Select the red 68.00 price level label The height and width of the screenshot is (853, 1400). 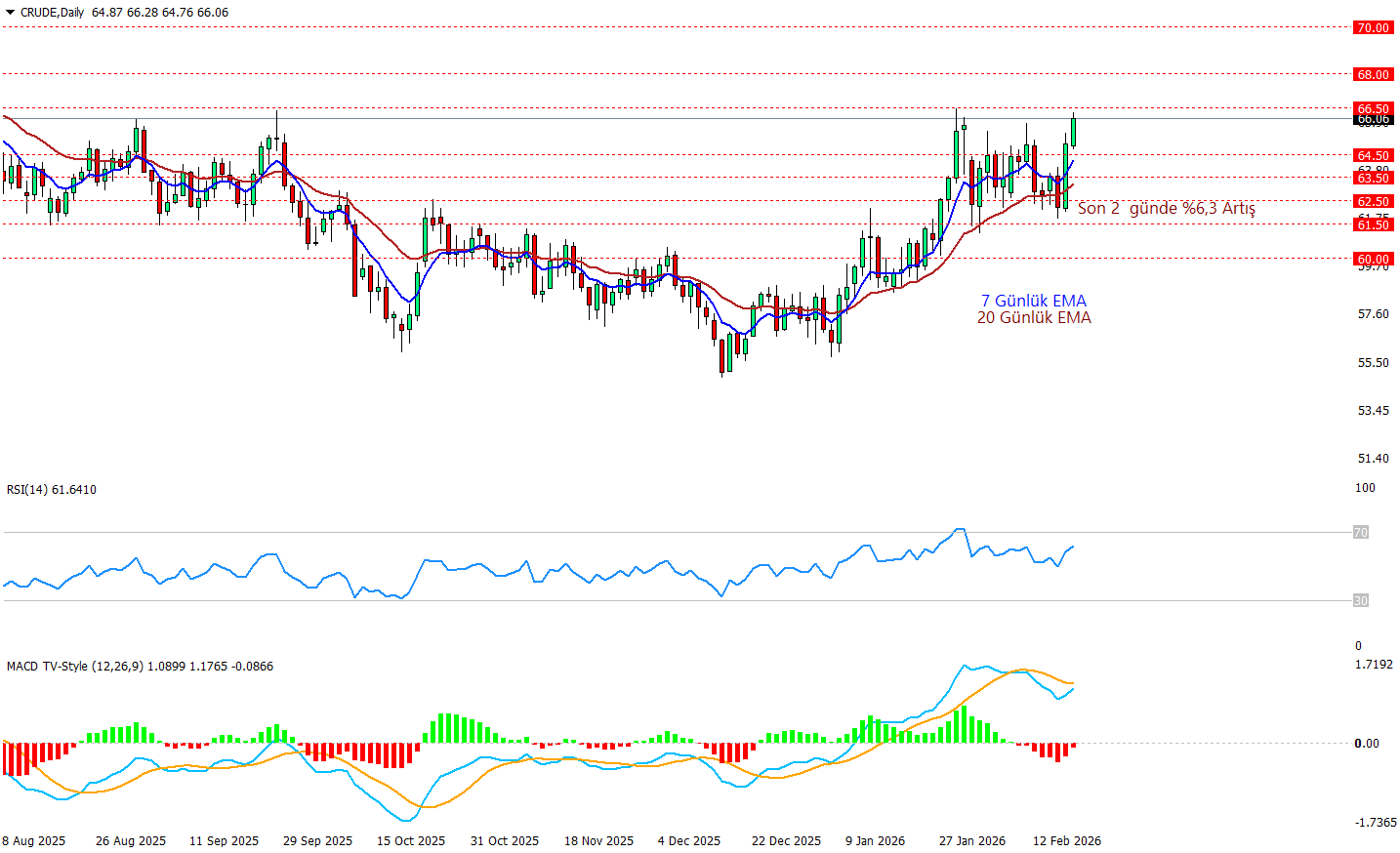(1372, 75)
